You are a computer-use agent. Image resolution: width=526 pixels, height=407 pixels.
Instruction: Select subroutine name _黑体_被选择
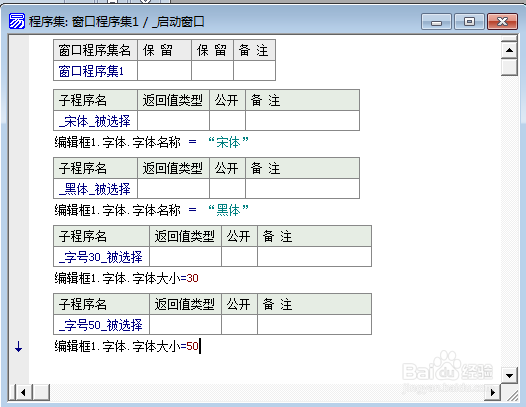[x=95, y=189]
